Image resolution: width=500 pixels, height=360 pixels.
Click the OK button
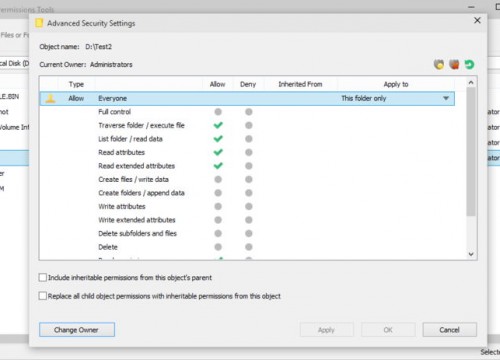pyautogui.click(x=388, y=330)
